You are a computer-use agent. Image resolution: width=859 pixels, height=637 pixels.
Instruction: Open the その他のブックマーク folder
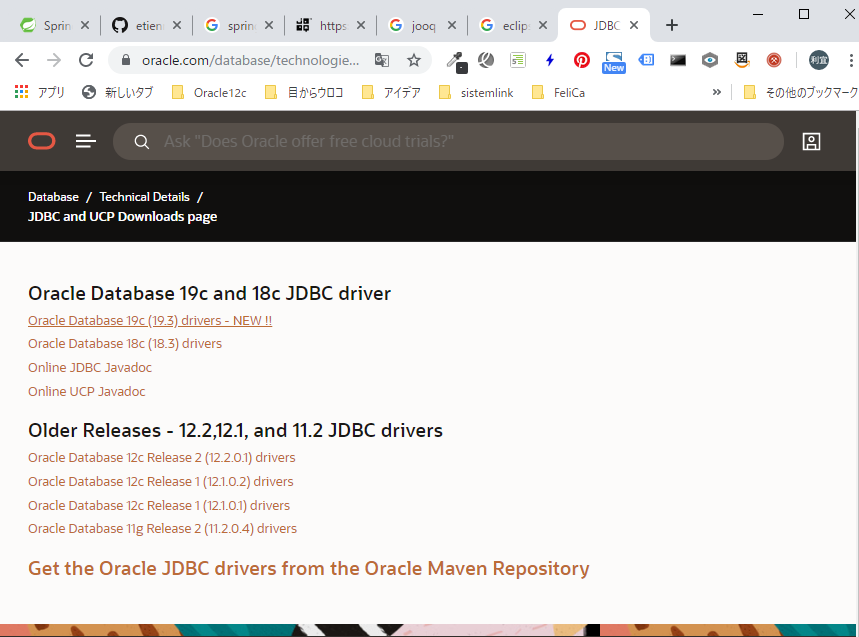[x=800, y=93]
